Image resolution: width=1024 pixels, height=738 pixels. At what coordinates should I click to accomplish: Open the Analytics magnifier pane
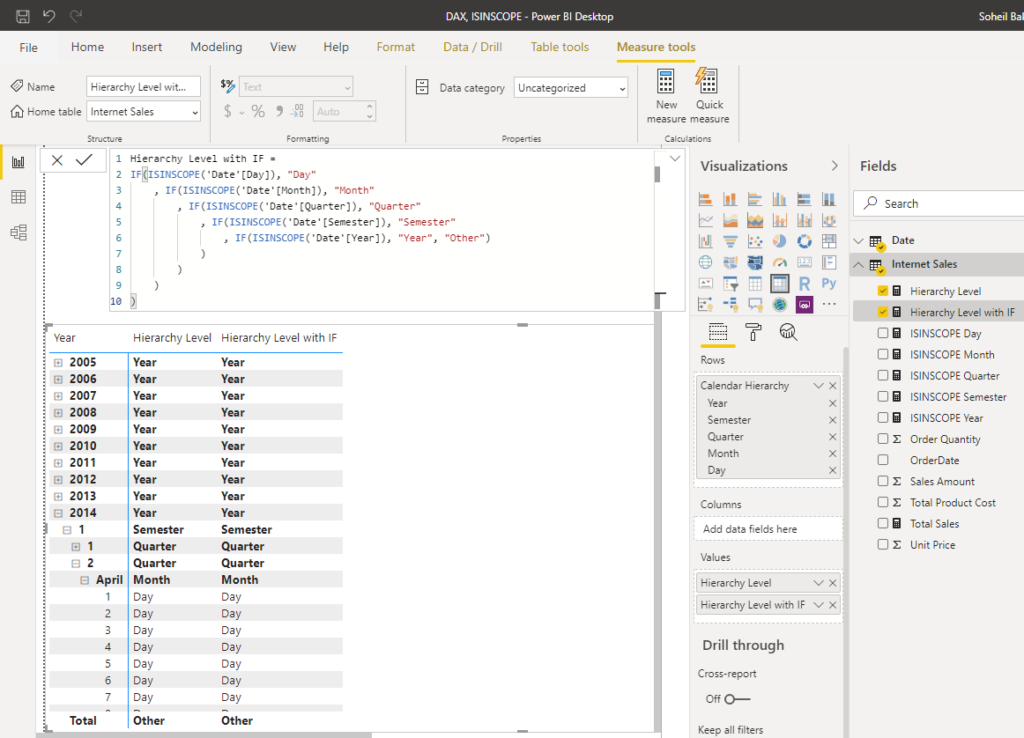tap(788, 332)
